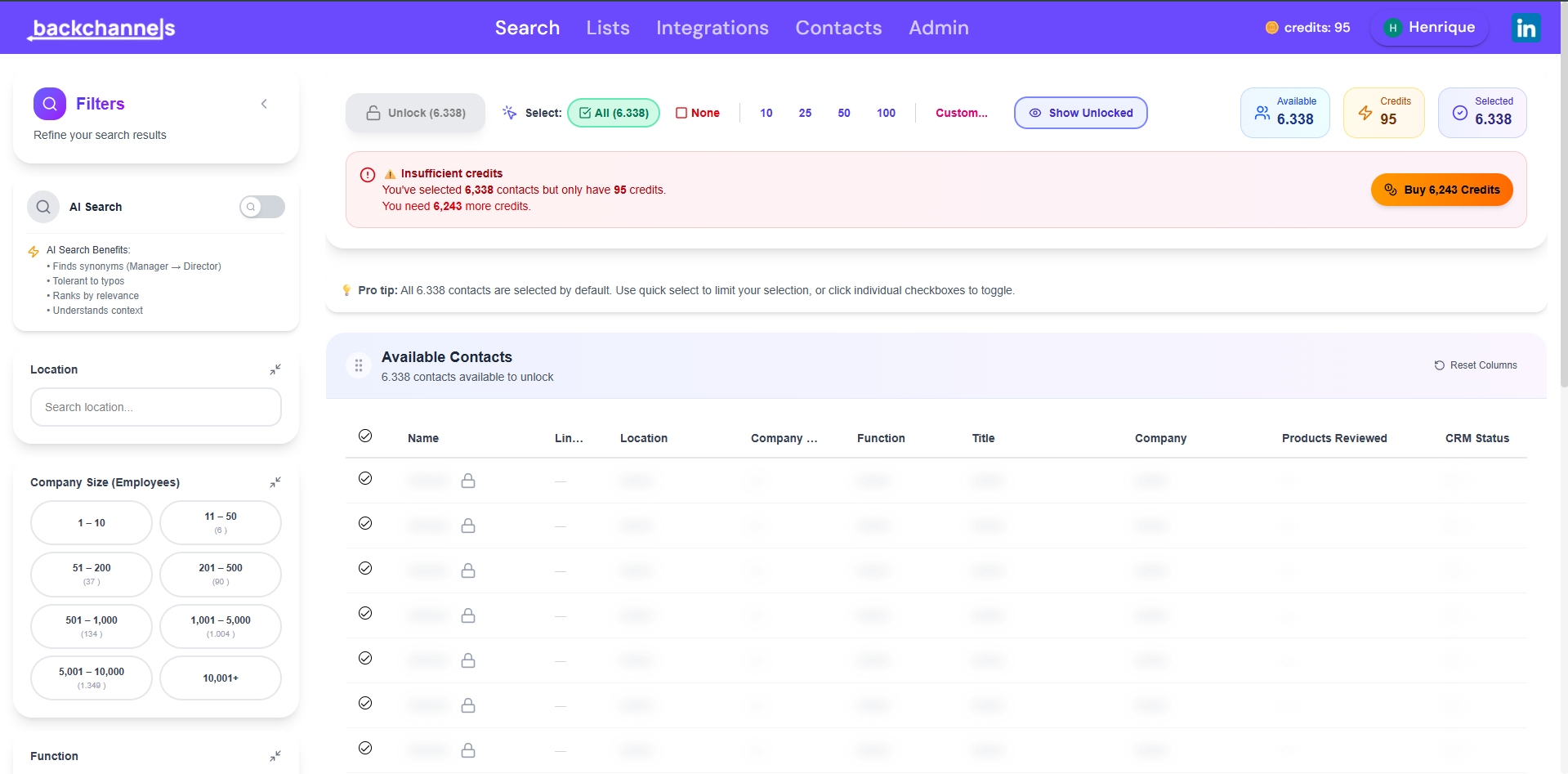
Task: Open the Henrique user menu
Action: (1429, 28)
